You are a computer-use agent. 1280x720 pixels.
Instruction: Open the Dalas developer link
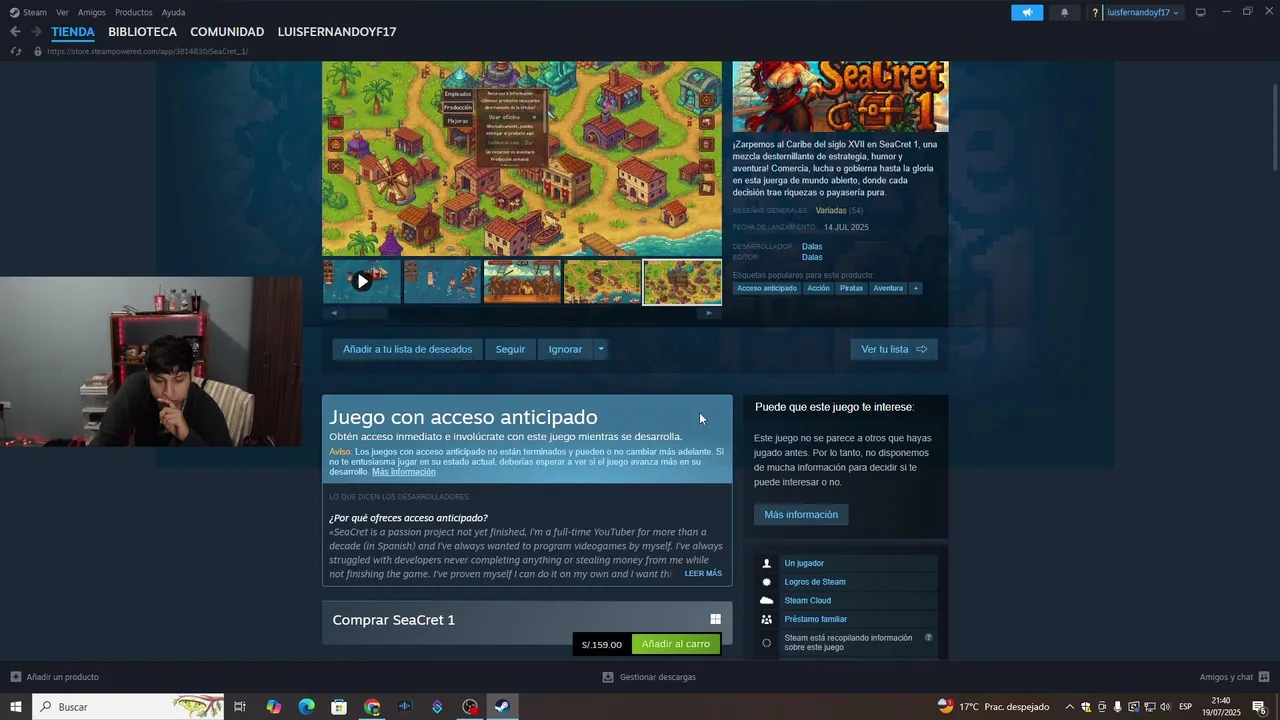812,246
